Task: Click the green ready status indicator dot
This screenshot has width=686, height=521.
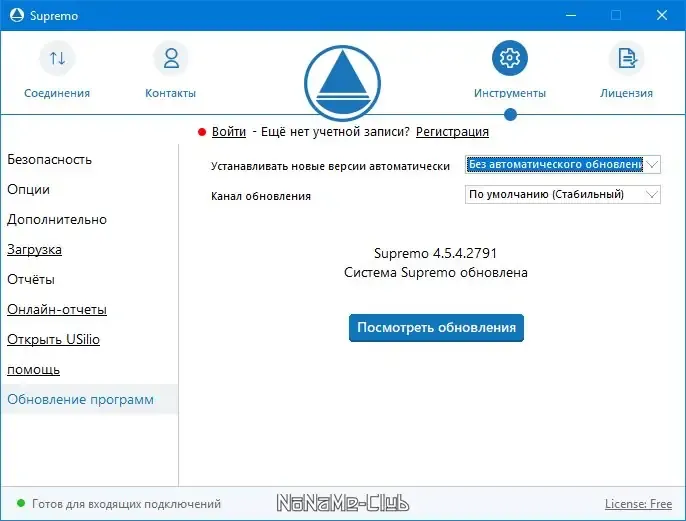Action: (21, 503)
